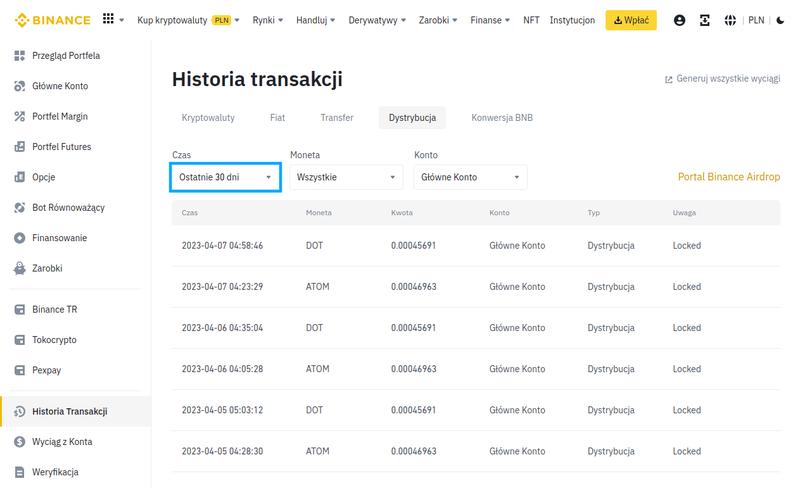The image size is (800, 488).
Task: Toggle dark mode moon icon
Action: point(780,20)
